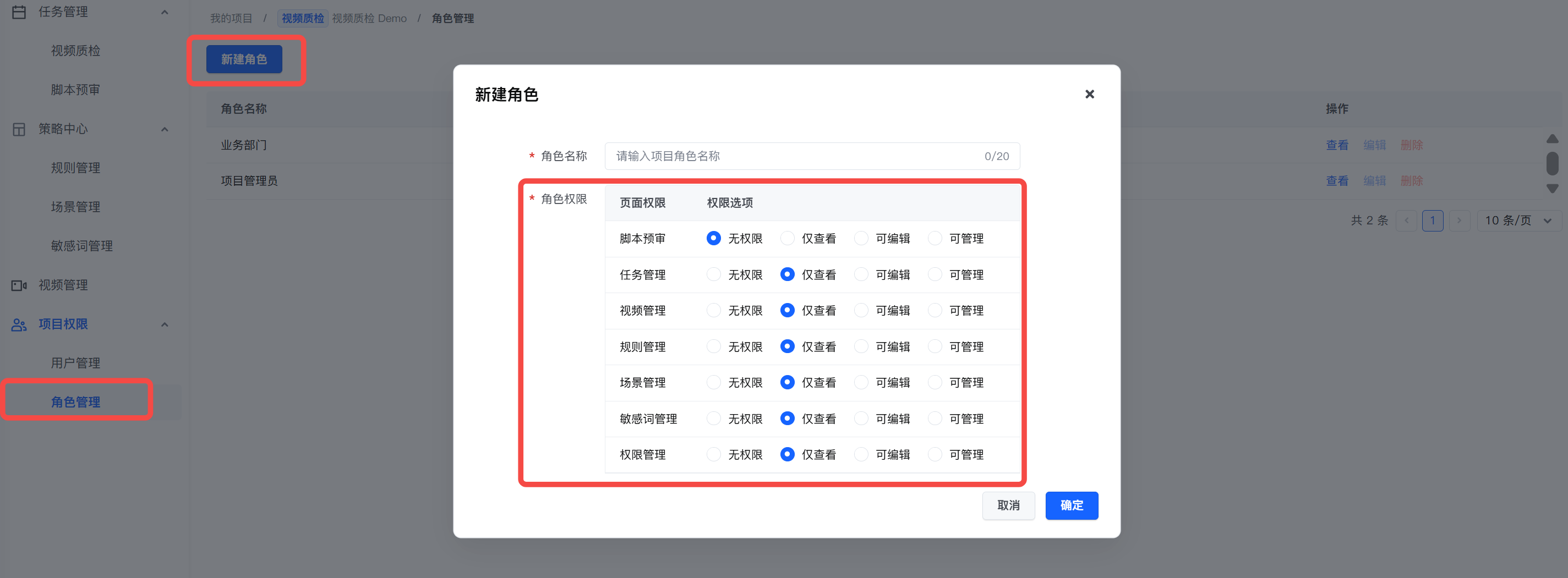Click page number 1 in pagination
1568x578 pixels.
click(1432, 221)
